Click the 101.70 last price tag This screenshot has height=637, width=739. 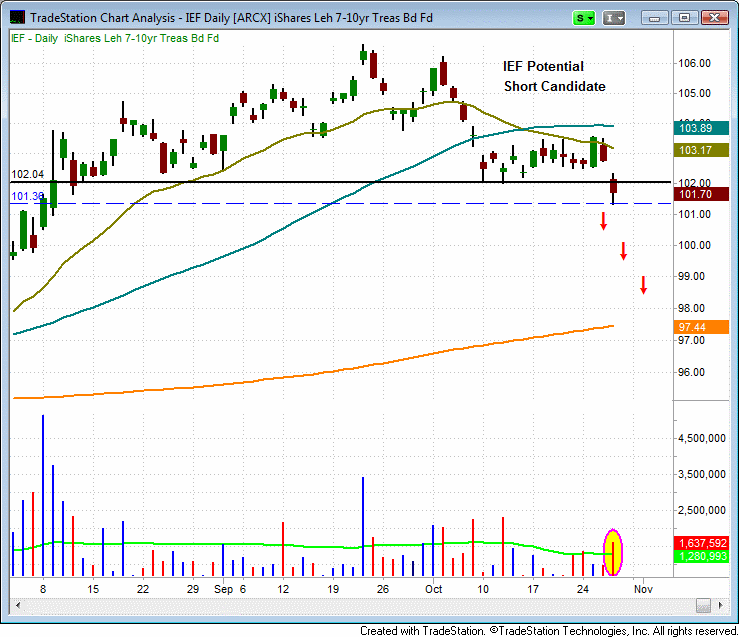pyautogui.click(x=701, y=194)
